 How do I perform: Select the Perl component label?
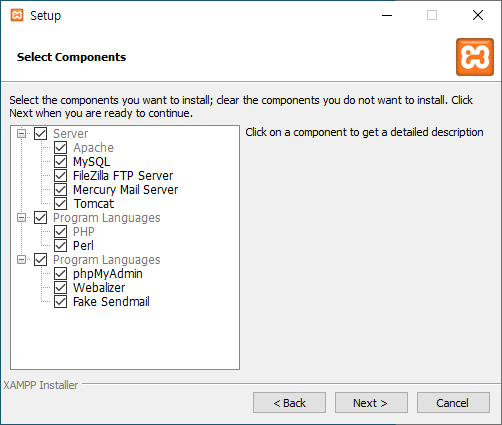tap(83, 246)
